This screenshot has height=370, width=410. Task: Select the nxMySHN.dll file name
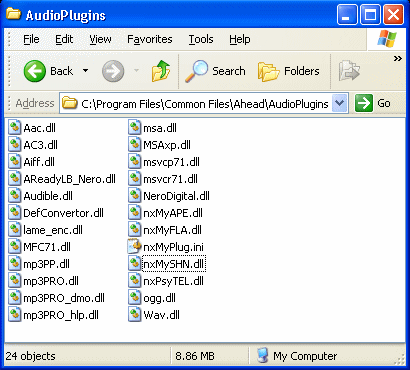[174, 264]
